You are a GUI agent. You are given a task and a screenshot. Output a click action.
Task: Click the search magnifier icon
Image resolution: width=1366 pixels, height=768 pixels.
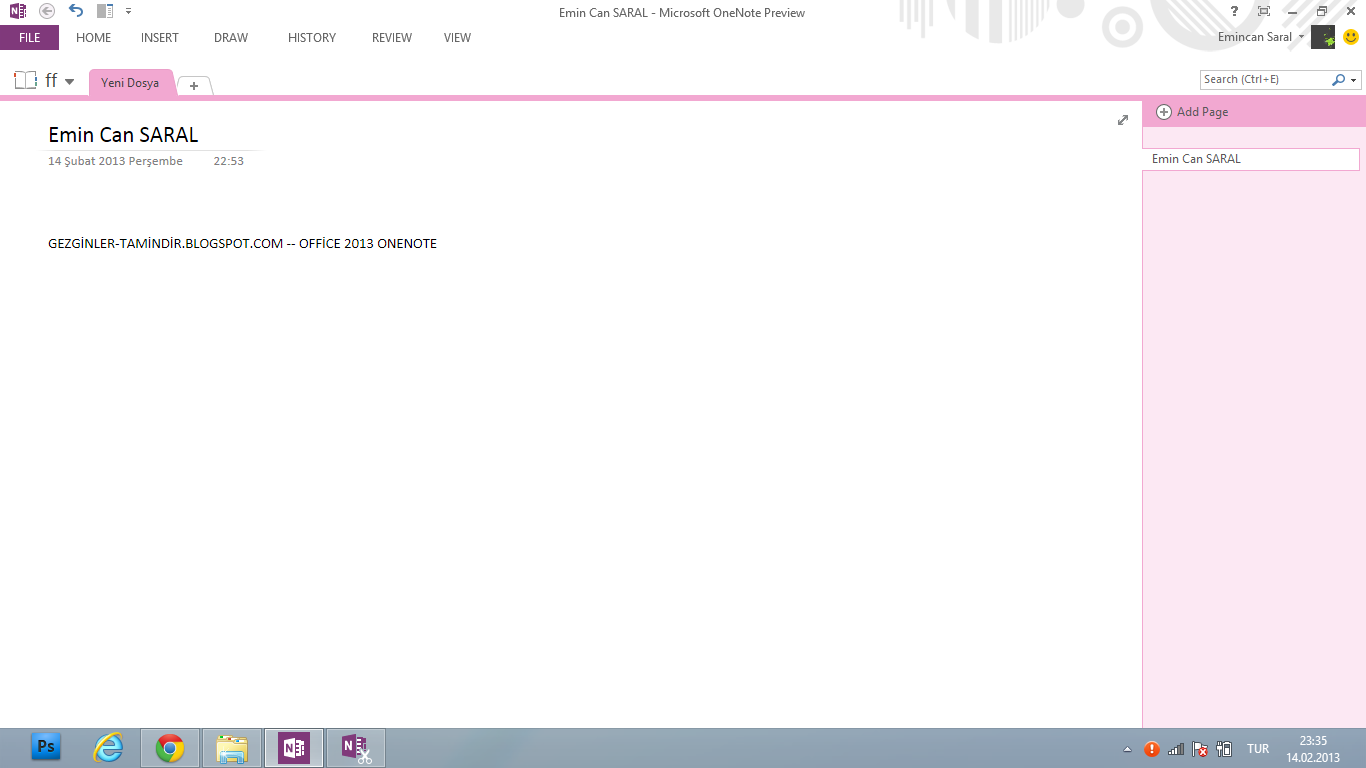click(1338, 79)
